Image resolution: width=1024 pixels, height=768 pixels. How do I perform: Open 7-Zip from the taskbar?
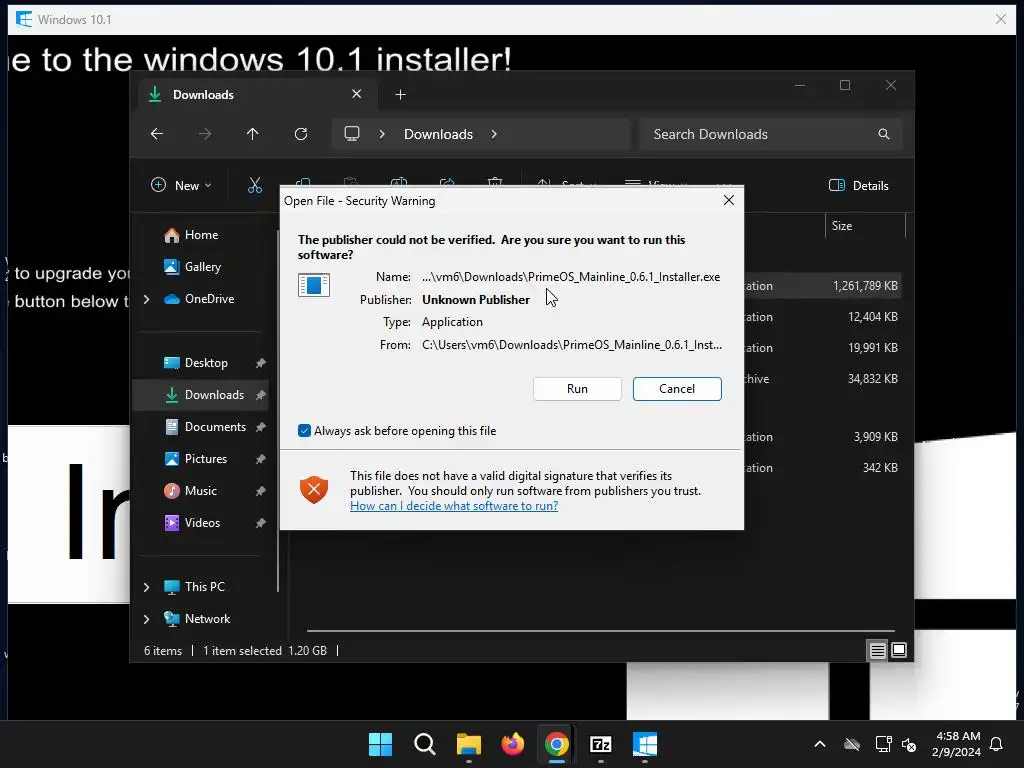(x=601, y=744)
